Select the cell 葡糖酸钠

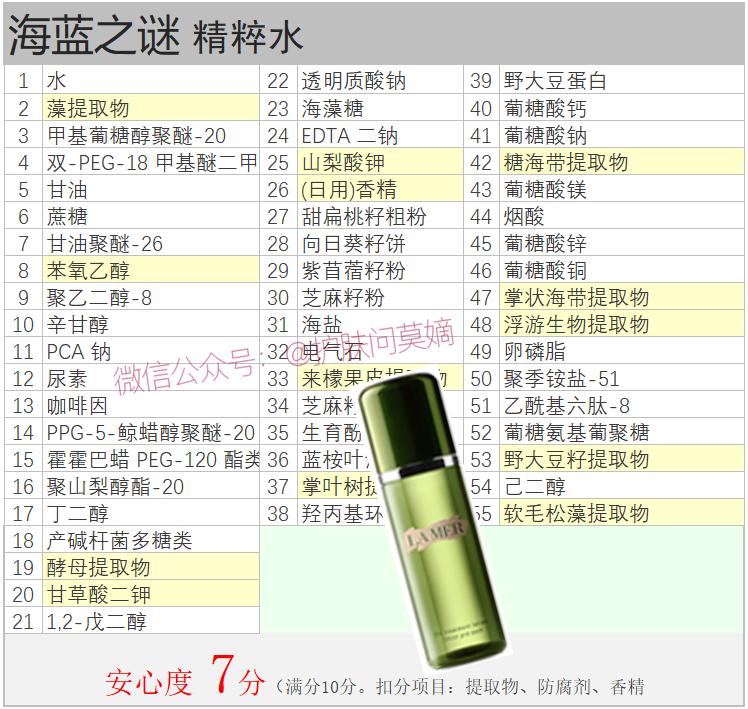[x=622, y=135]
